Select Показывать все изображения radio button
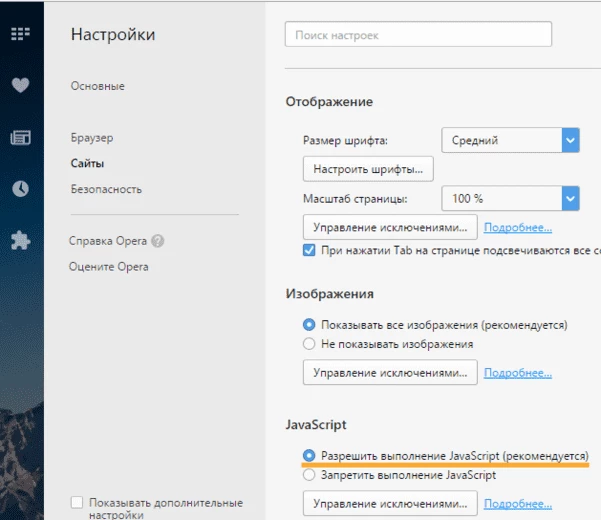This screenshot has height=520, width=601. (309, 325)
